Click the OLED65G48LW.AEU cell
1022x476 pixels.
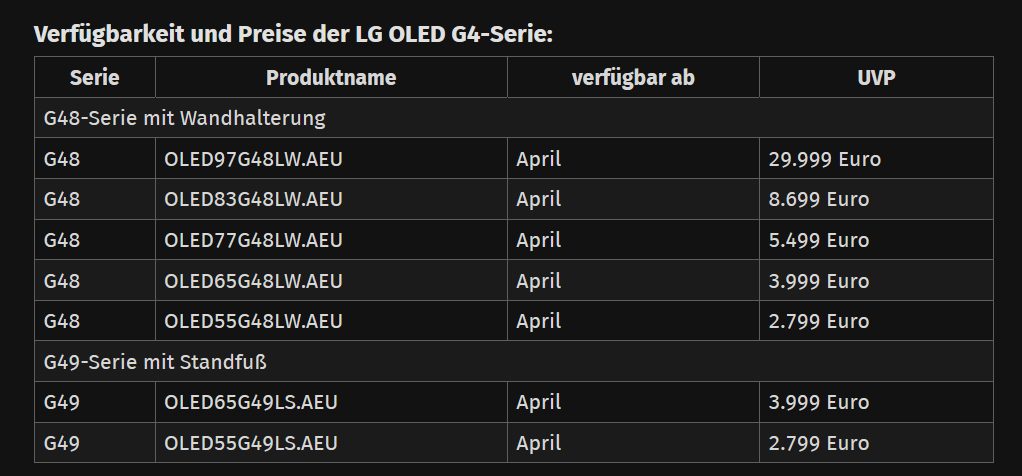[x=331, y=280]
